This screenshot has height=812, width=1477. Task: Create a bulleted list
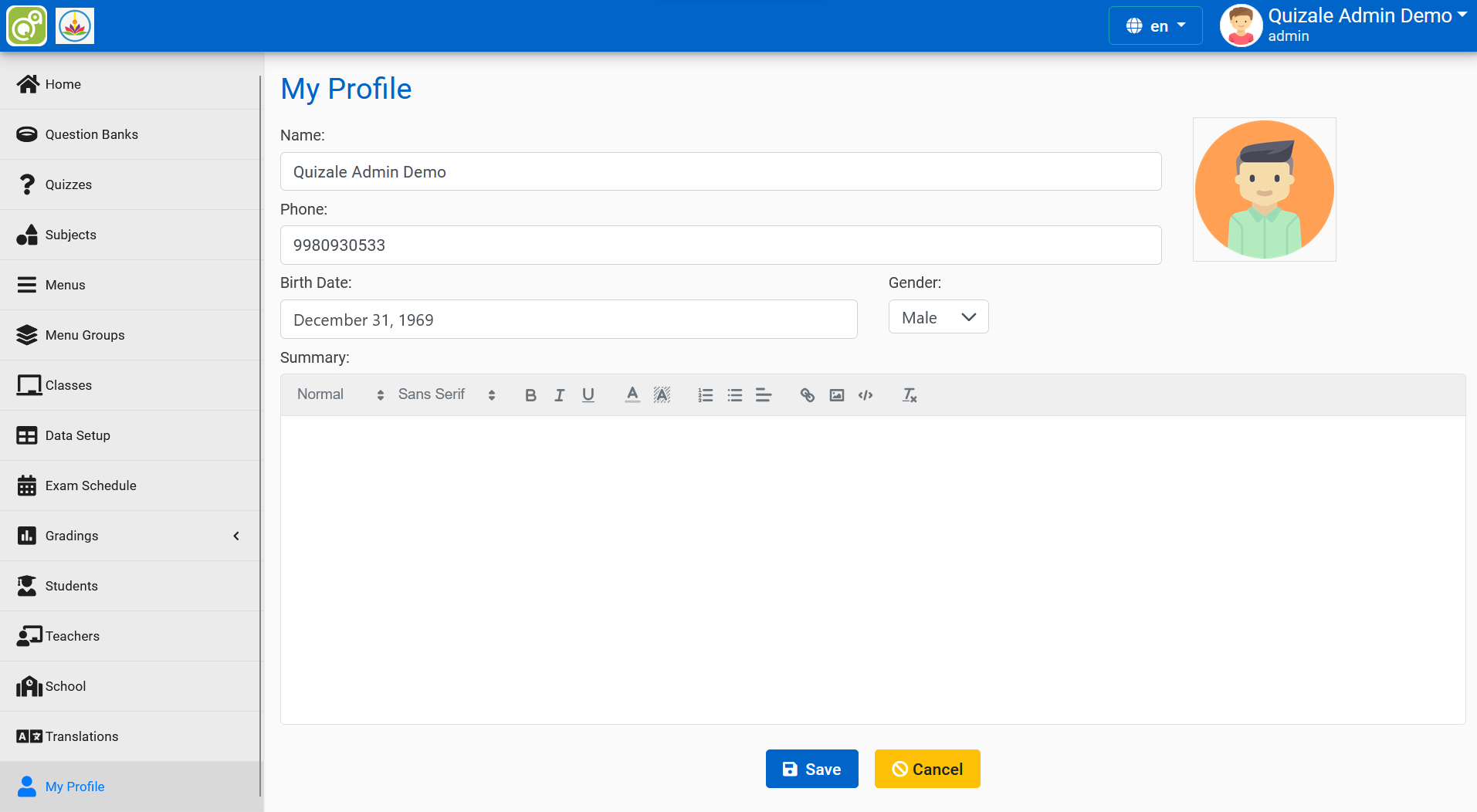(734, 395)
